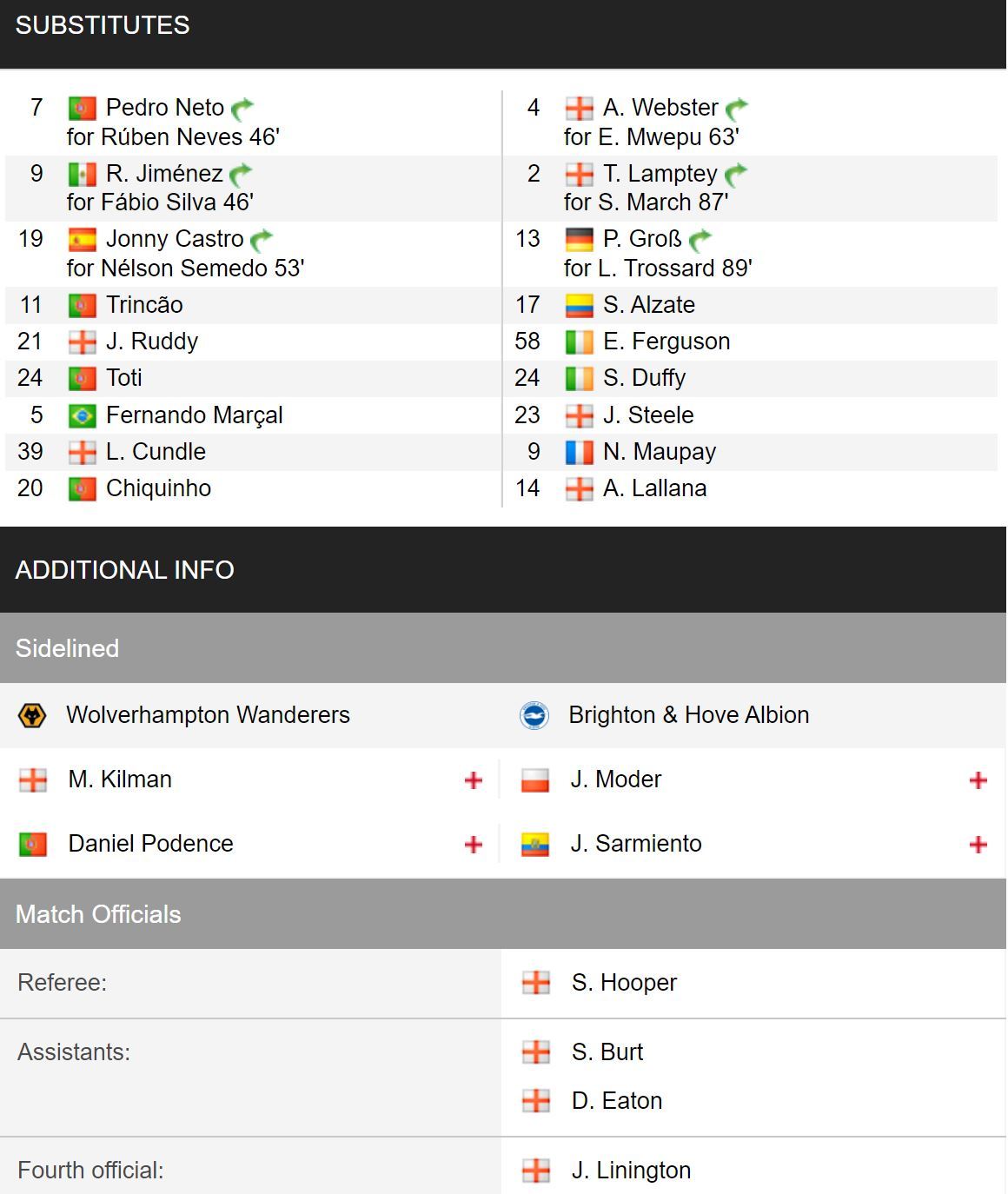Click the Brighton & Hove Albion crest
Viewport: 1008px width, 1194px height.
pos(534,715)
